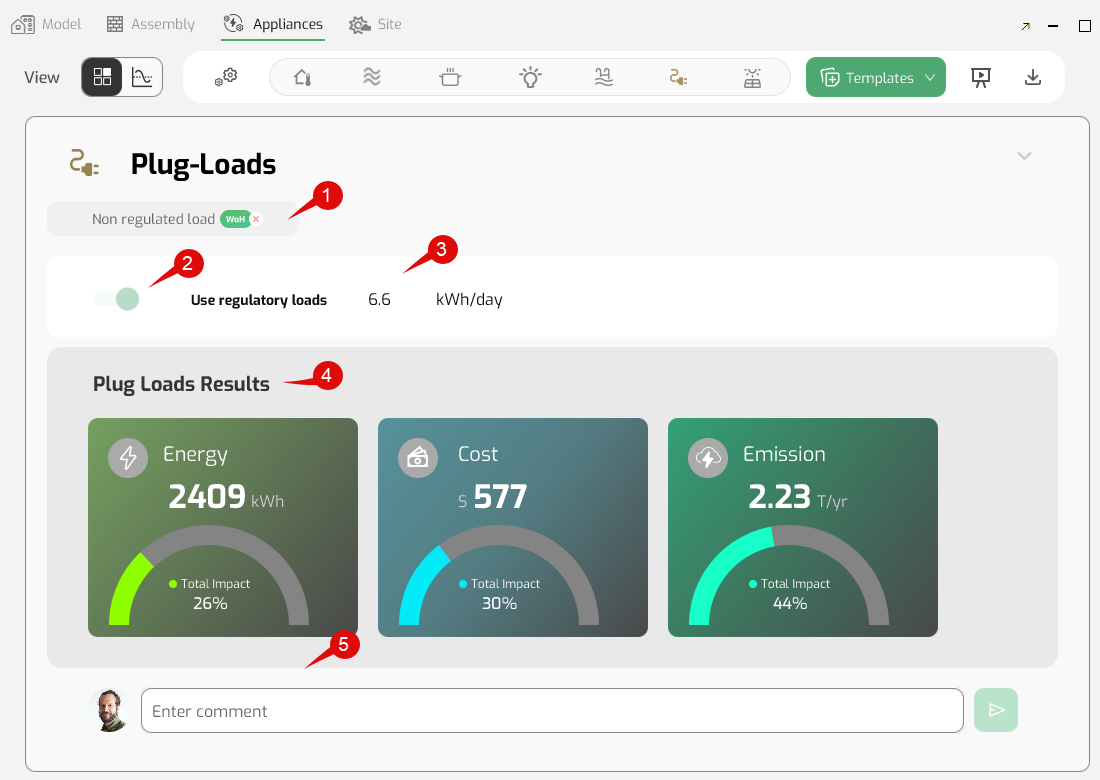Click the Emission 44% impact gauge
Image resolution: width=1100 pixels, height=780 pixels.
[789, 575]
